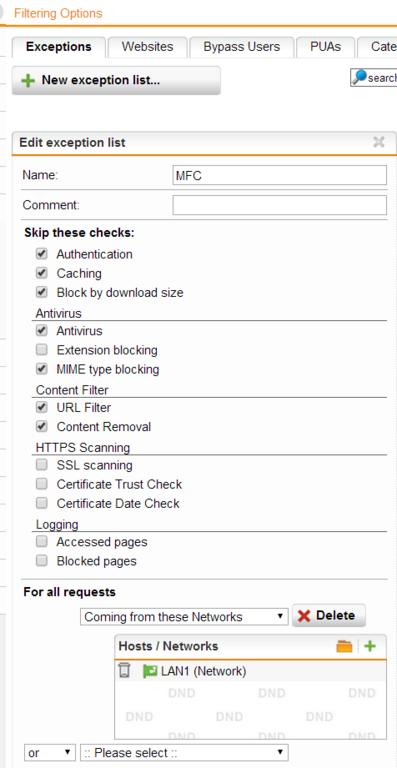Open the Bypass Users tab

[242, 47]
